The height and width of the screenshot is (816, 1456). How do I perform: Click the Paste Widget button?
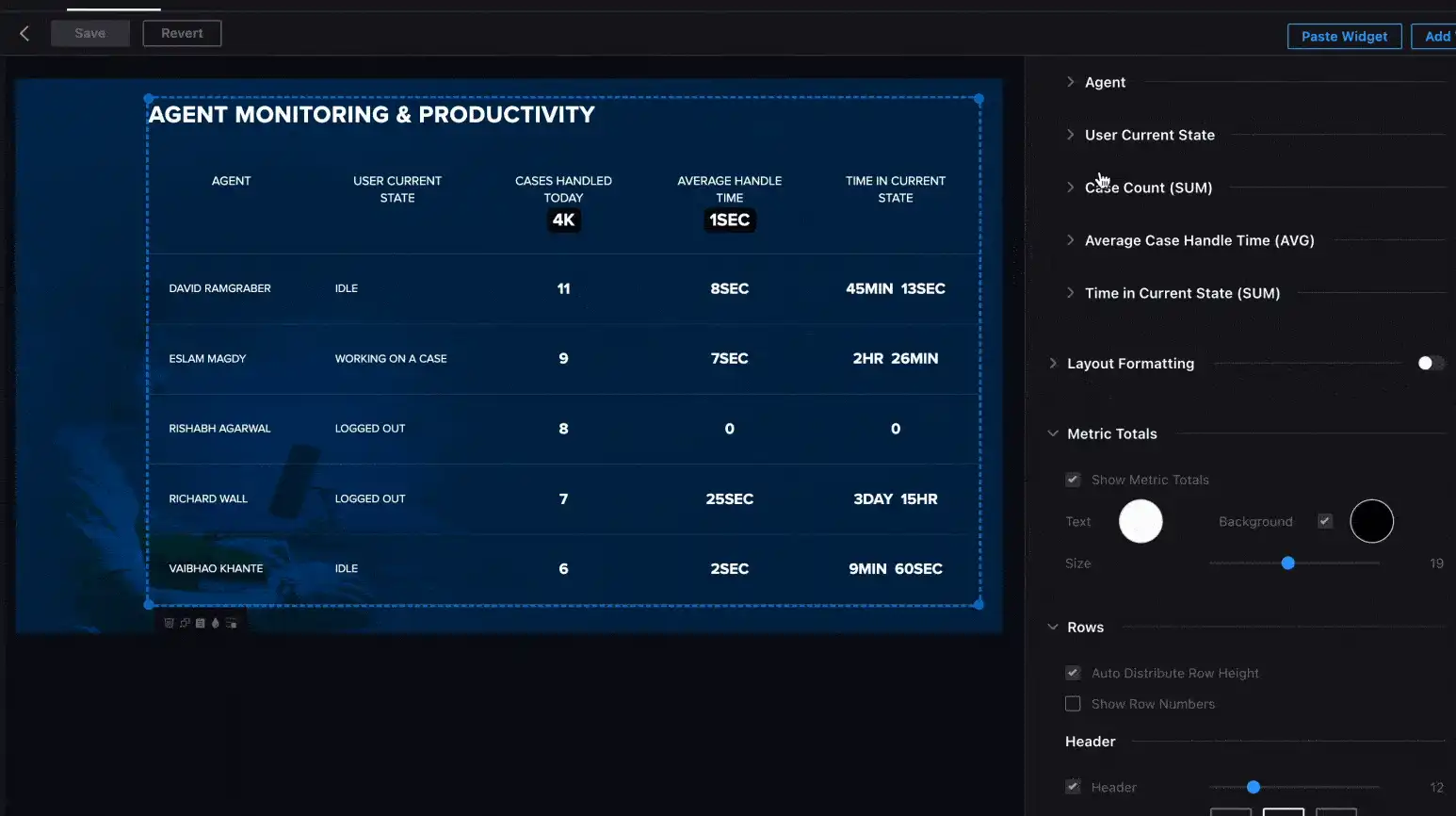coord(1344,37)
